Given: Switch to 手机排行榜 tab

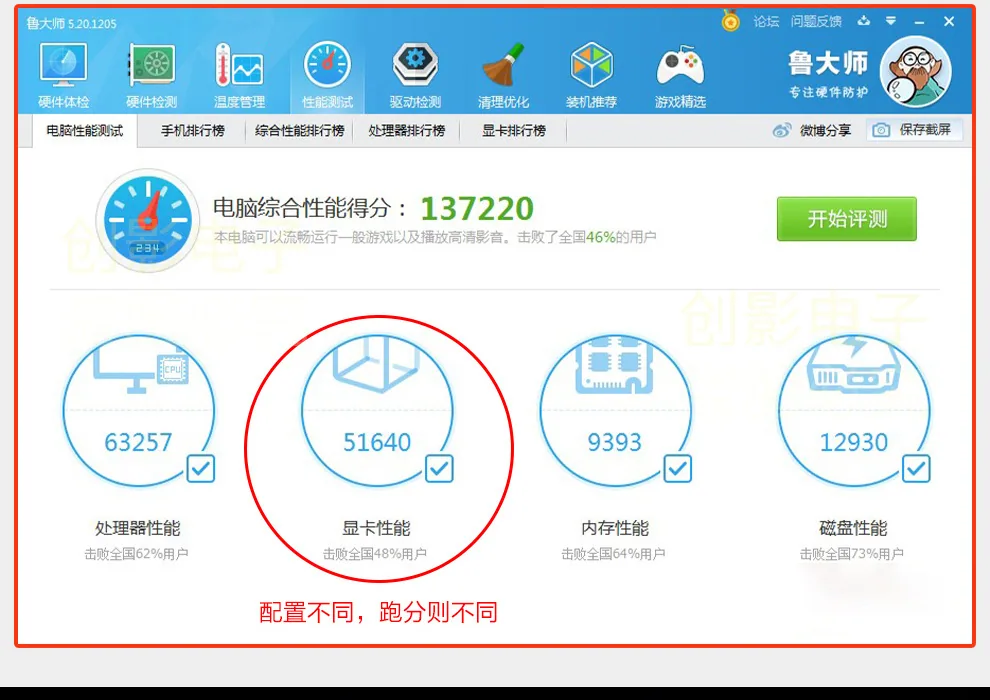Looking at the screenshot, I should (x=193, y=131).
